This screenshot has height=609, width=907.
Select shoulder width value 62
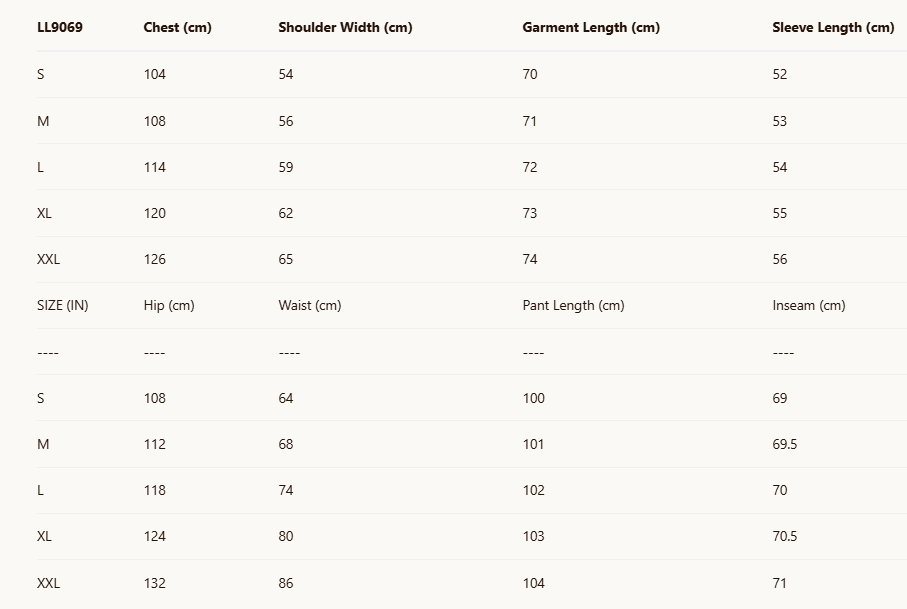click(x=286, y=213)
